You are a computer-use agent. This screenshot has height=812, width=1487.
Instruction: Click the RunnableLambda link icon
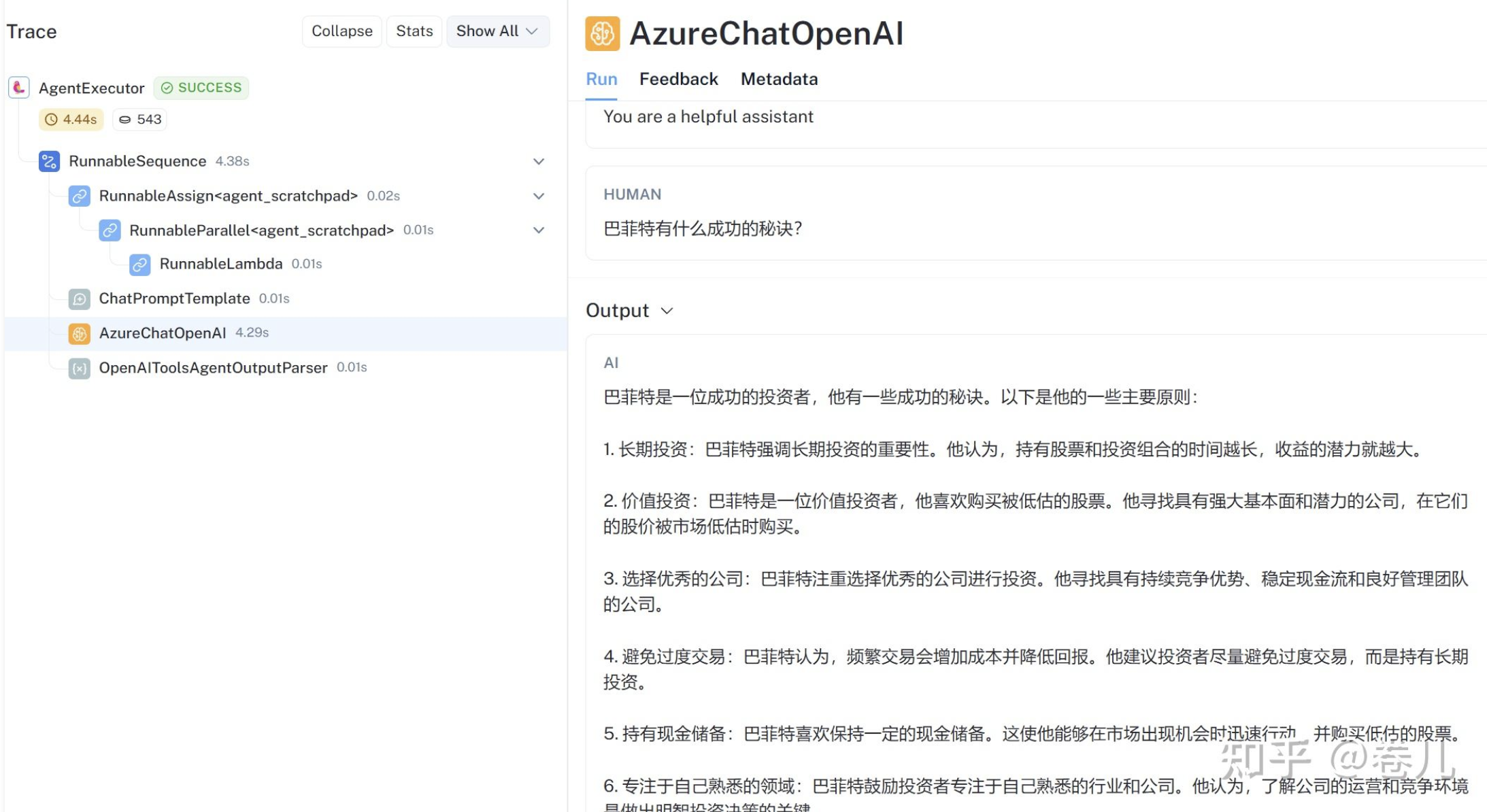coord(140,264)
